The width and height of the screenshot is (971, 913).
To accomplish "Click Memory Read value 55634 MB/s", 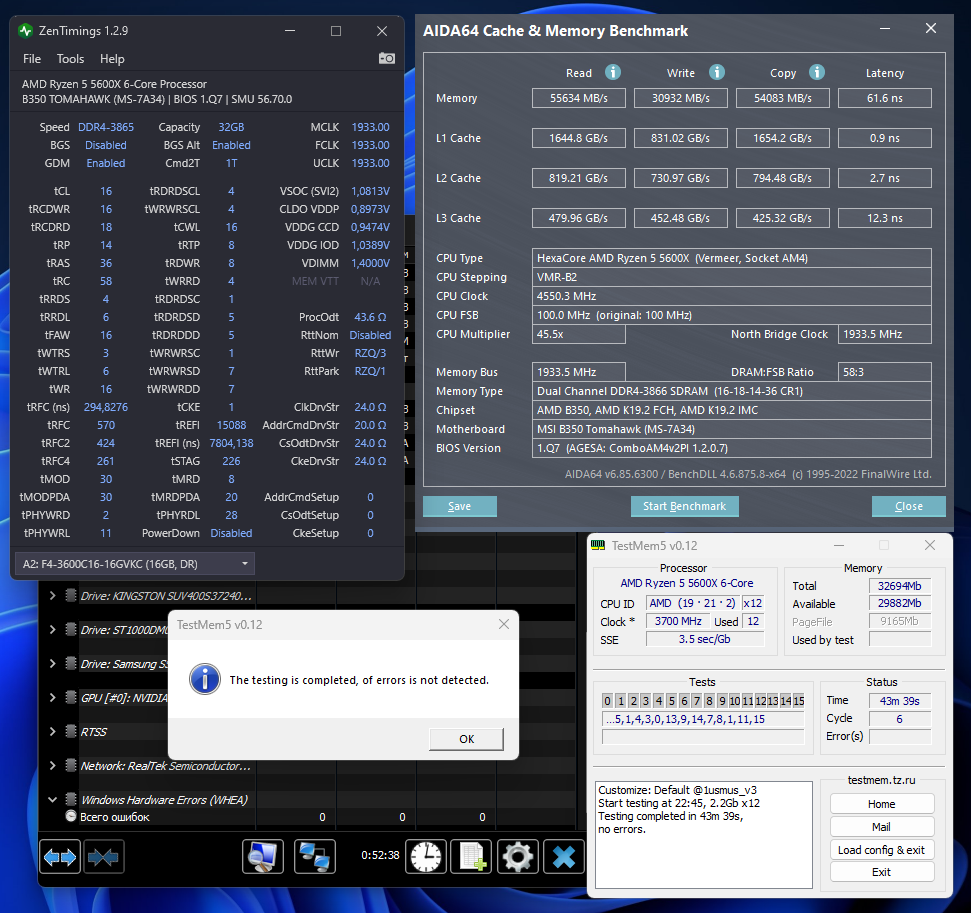I will click(578, 98).
